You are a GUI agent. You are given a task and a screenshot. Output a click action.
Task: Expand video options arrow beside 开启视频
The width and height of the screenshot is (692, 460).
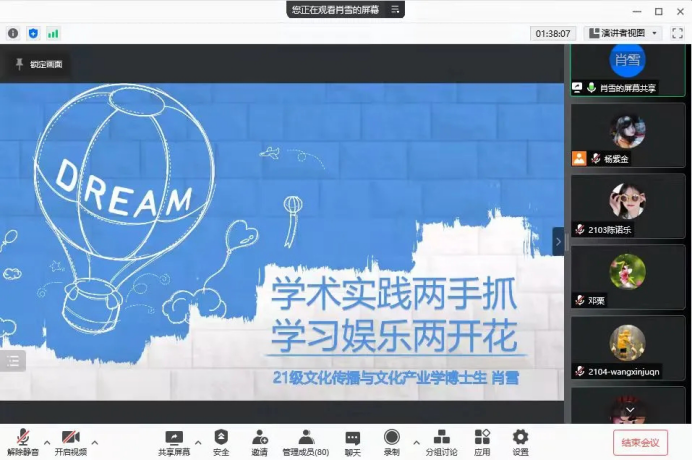tap(95, 442)
